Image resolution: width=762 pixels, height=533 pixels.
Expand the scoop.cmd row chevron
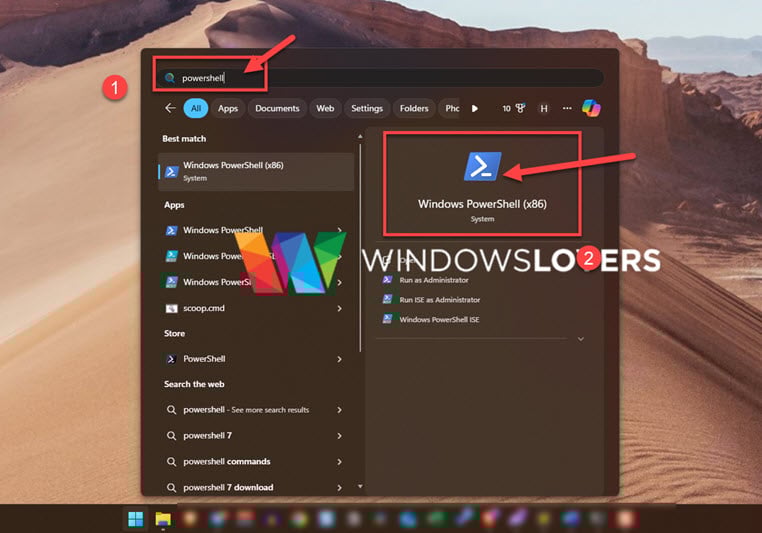[339, 309]
